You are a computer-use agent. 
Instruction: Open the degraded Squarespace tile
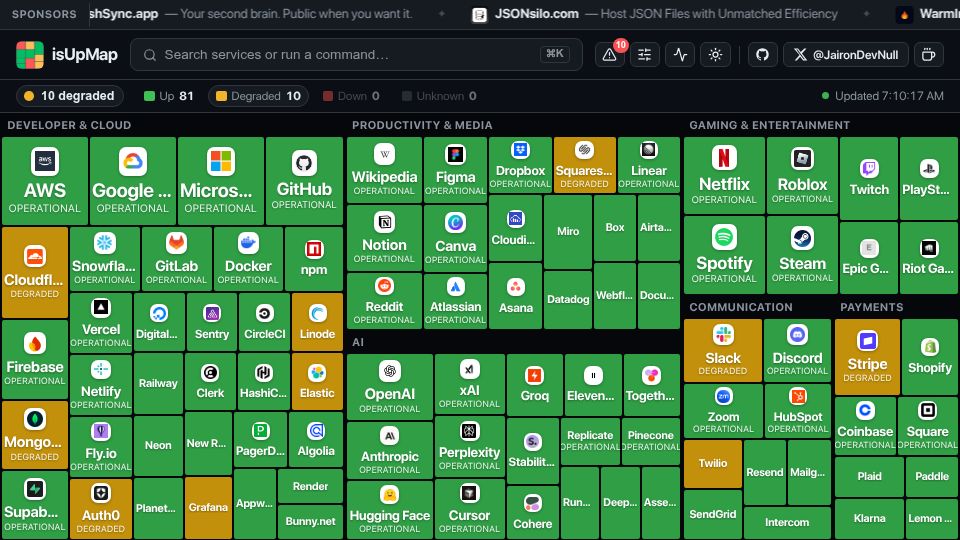click(585, 165)
